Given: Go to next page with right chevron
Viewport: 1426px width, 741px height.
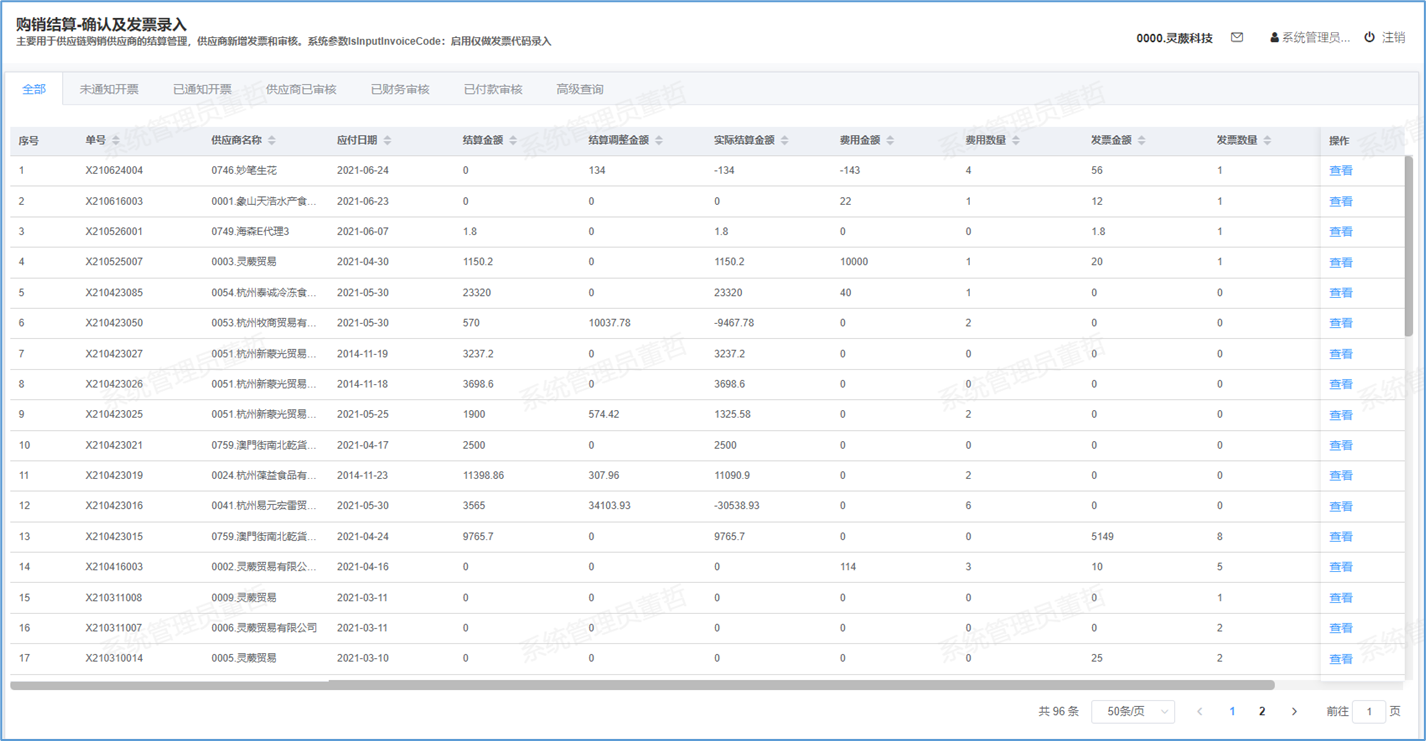Looking at the screenshot, I should tap(1294, 711).
